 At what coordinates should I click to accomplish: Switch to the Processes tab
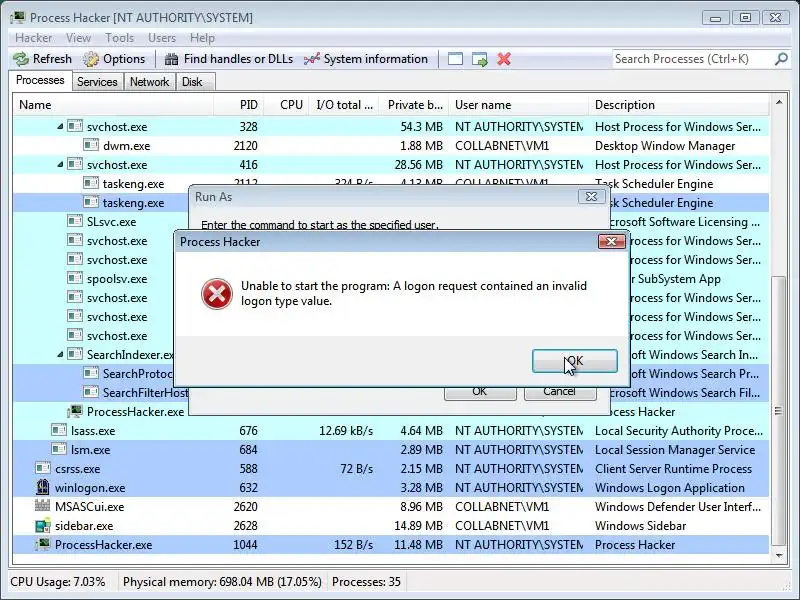click(x=40, y=80)
